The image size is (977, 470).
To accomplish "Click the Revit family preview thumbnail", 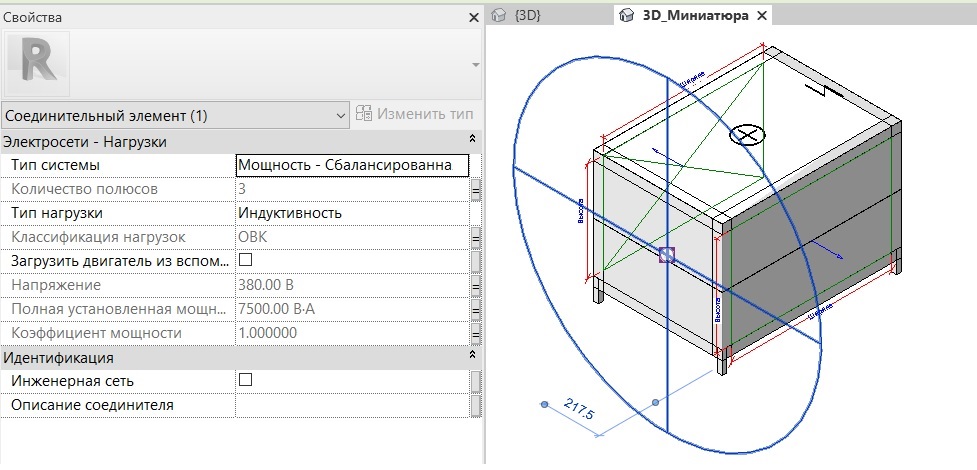I will point(37,63).
